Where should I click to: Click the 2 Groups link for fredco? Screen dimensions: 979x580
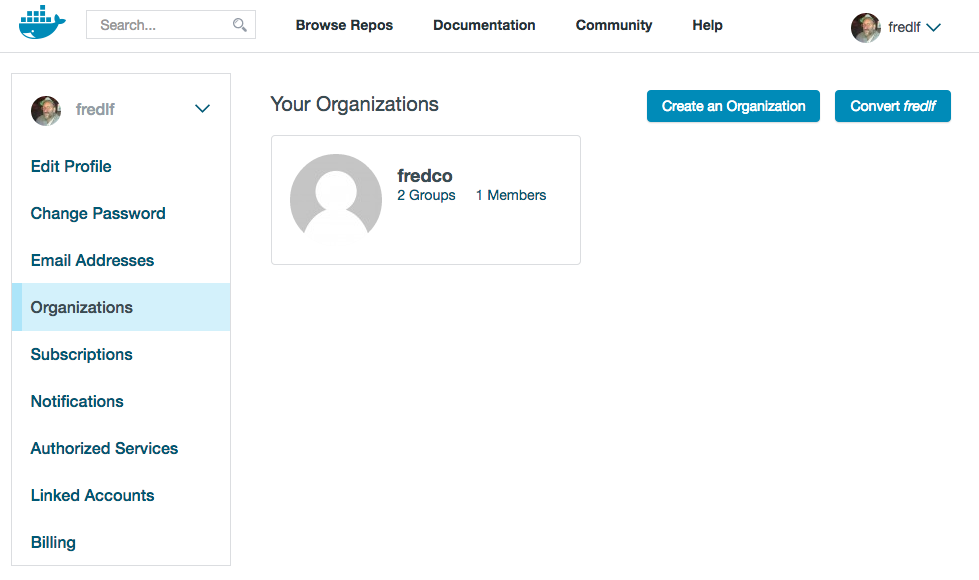[426, 195]
